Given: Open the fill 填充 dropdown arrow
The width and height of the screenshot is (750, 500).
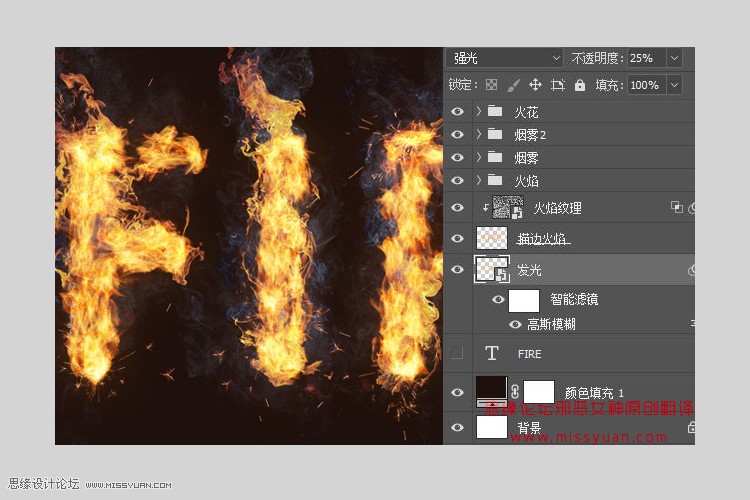Looking at the screenshot, I should (x=674, y=85).
